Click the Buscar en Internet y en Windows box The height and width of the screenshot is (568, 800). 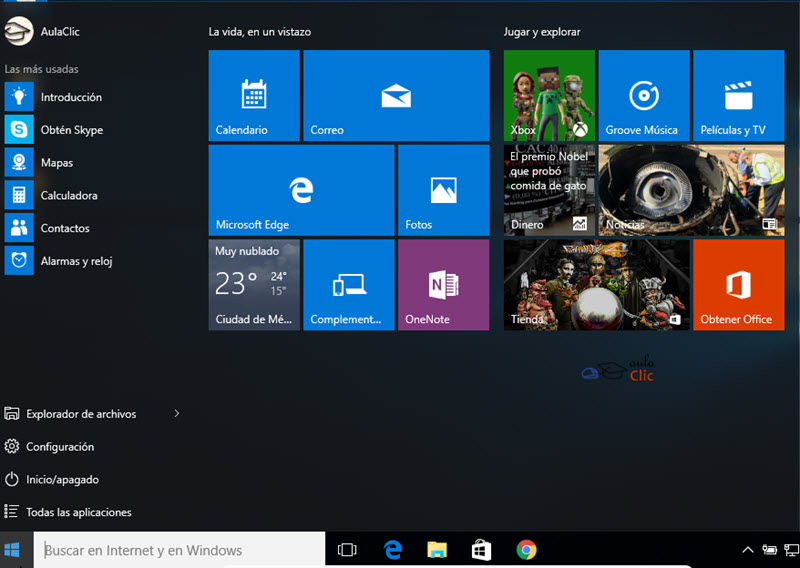coord(179,550)
